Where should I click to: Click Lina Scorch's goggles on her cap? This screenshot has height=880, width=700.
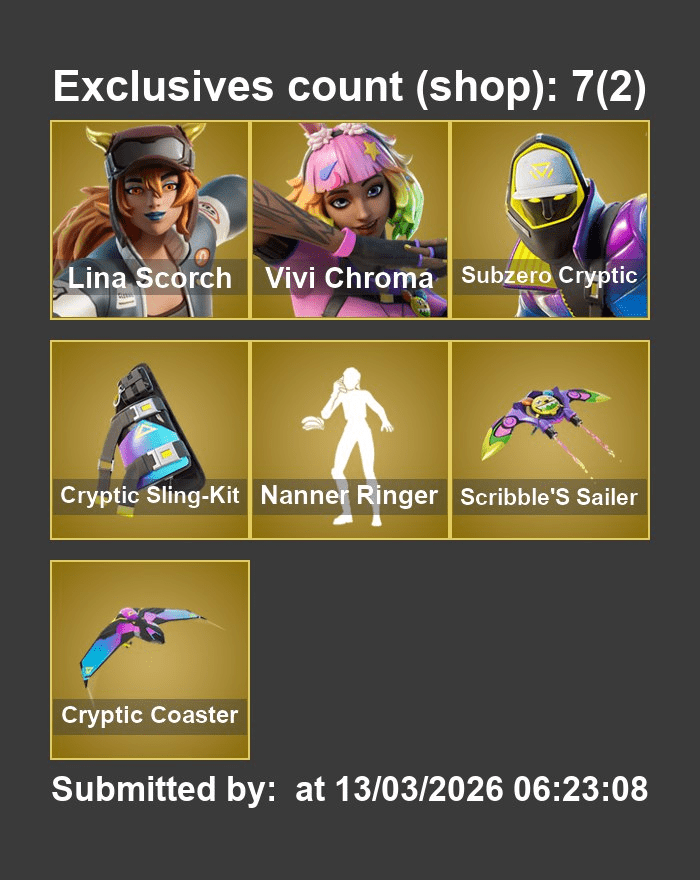point(150,152)
